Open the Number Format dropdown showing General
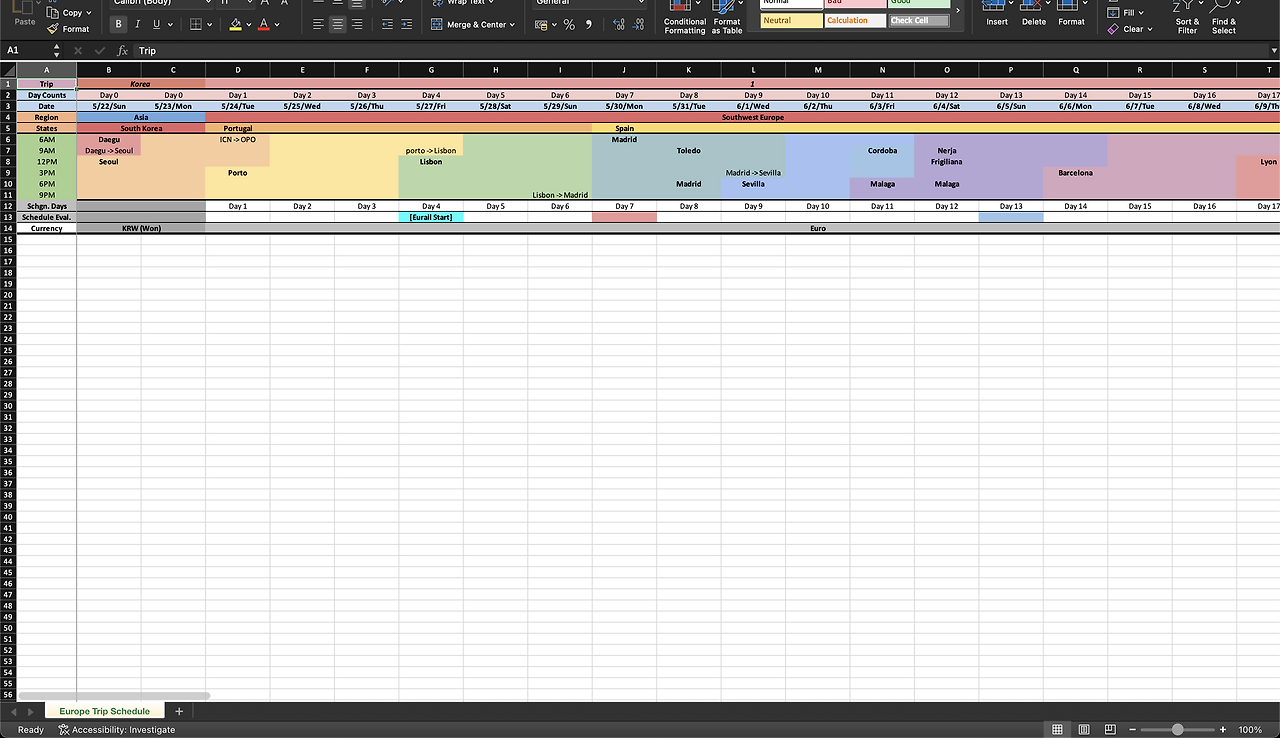 pyautogui.click(x=587, y=3)
